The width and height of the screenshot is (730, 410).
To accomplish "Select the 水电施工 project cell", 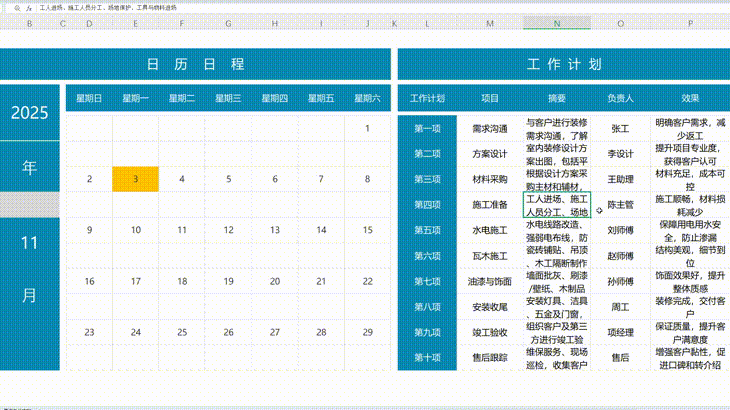I will (490, 230).
